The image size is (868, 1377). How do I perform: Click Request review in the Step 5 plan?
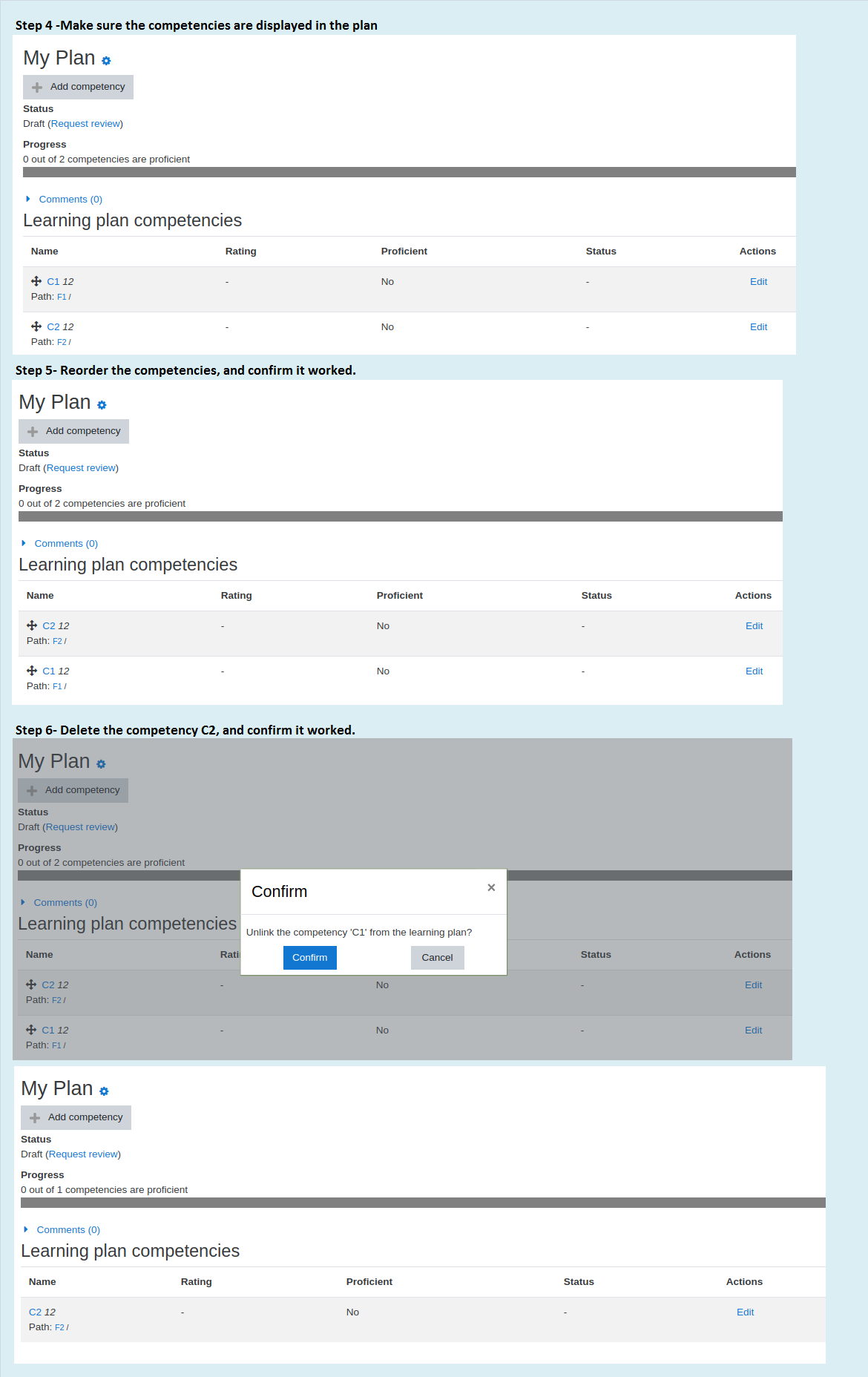coord(81,468)
